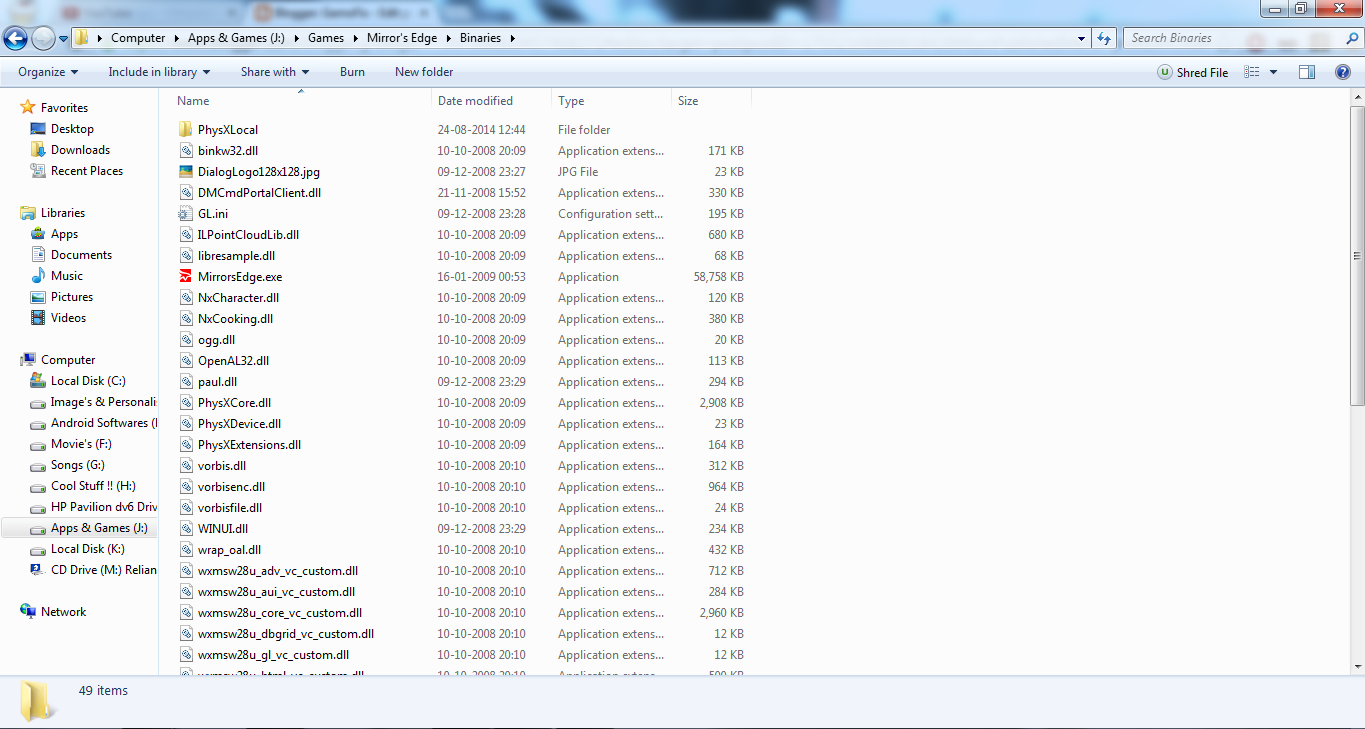The width and height of the screenshot is (1365, 729).
Task: Open the Videos library icon
Action: click(38, 318)
